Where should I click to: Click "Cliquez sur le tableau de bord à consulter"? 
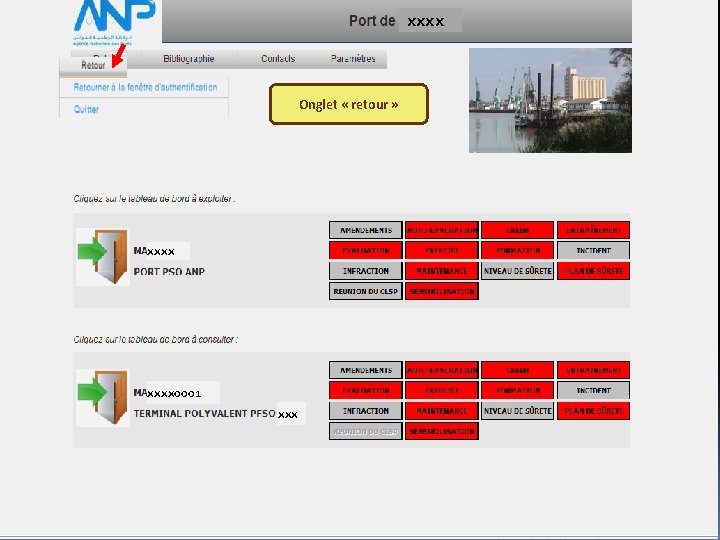[x=155, y=339]
